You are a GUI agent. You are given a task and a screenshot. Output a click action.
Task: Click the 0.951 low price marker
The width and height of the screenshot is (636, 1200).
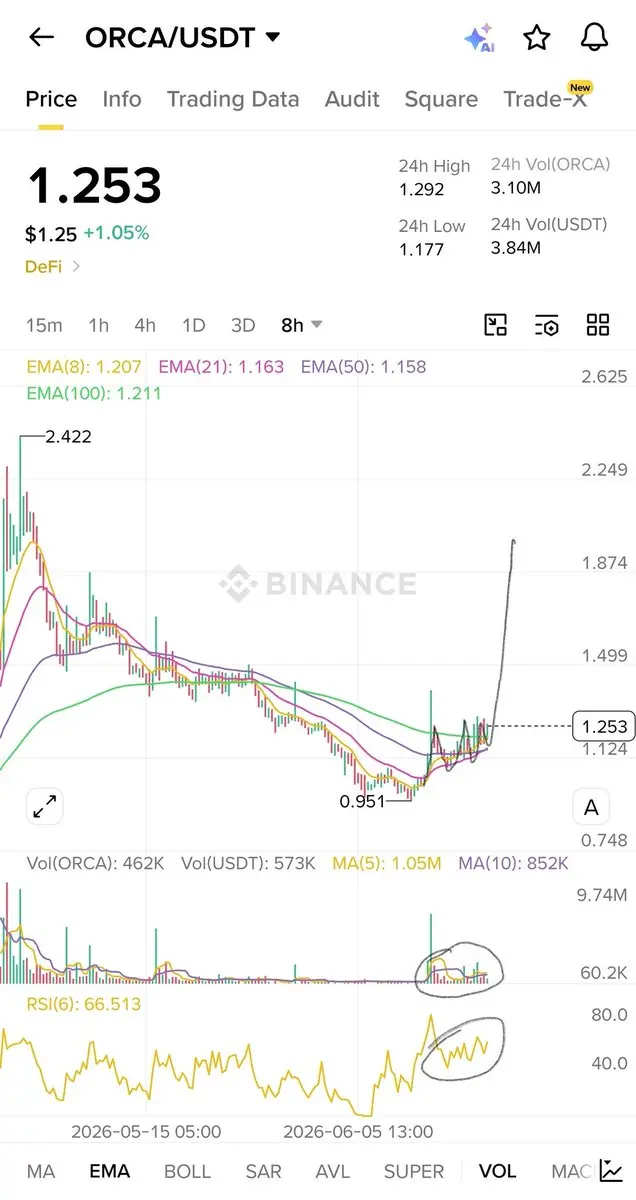pos(362,801)
